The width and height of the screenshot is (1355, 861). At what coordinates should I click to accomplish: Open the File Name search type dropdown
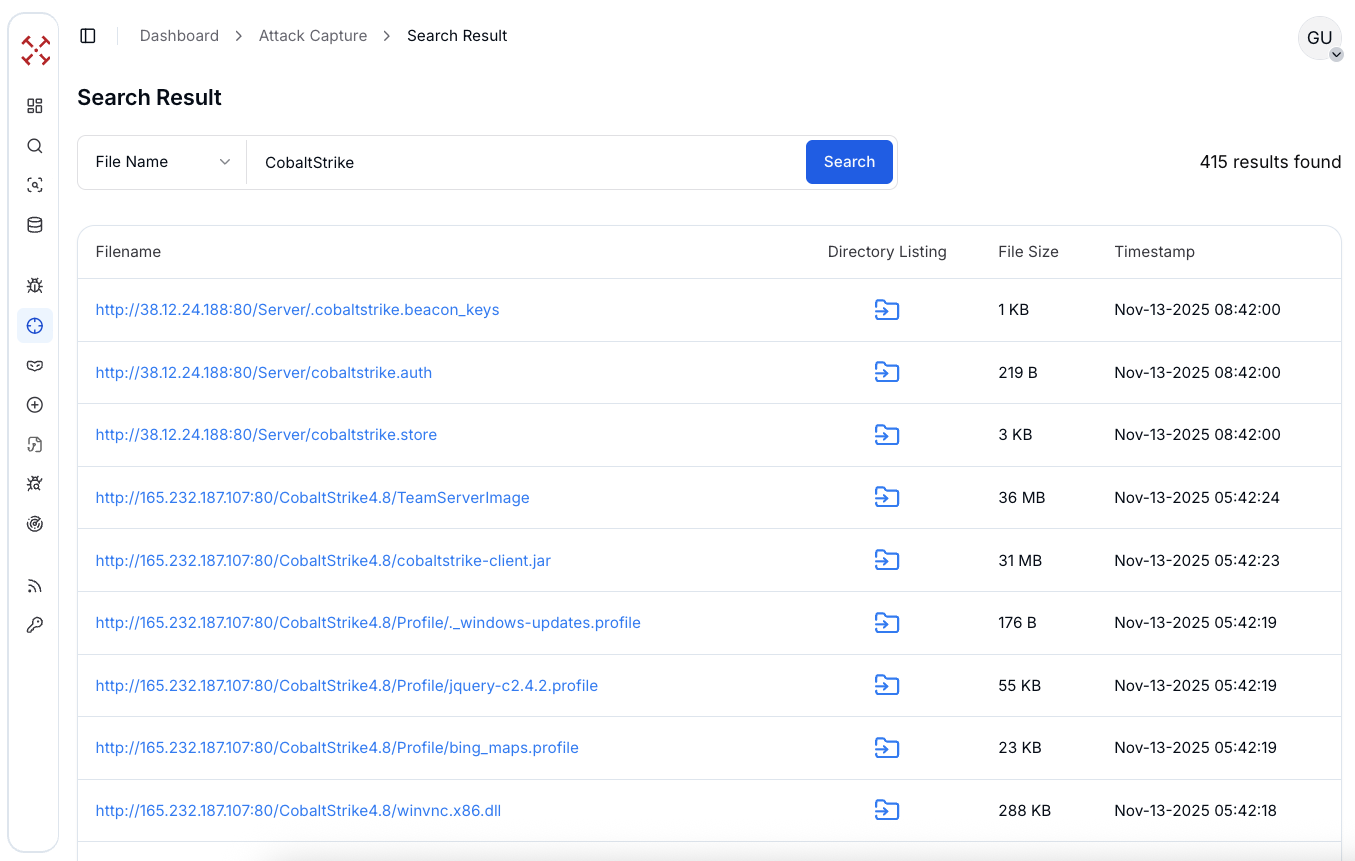point(161,161)
